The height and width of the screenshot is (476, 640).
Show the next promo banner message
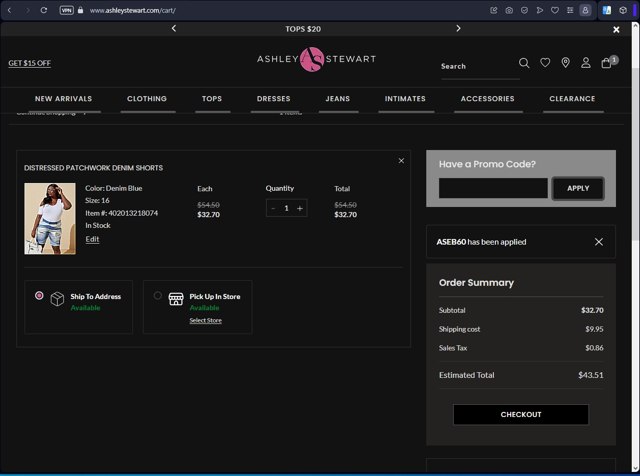[458, 28]
